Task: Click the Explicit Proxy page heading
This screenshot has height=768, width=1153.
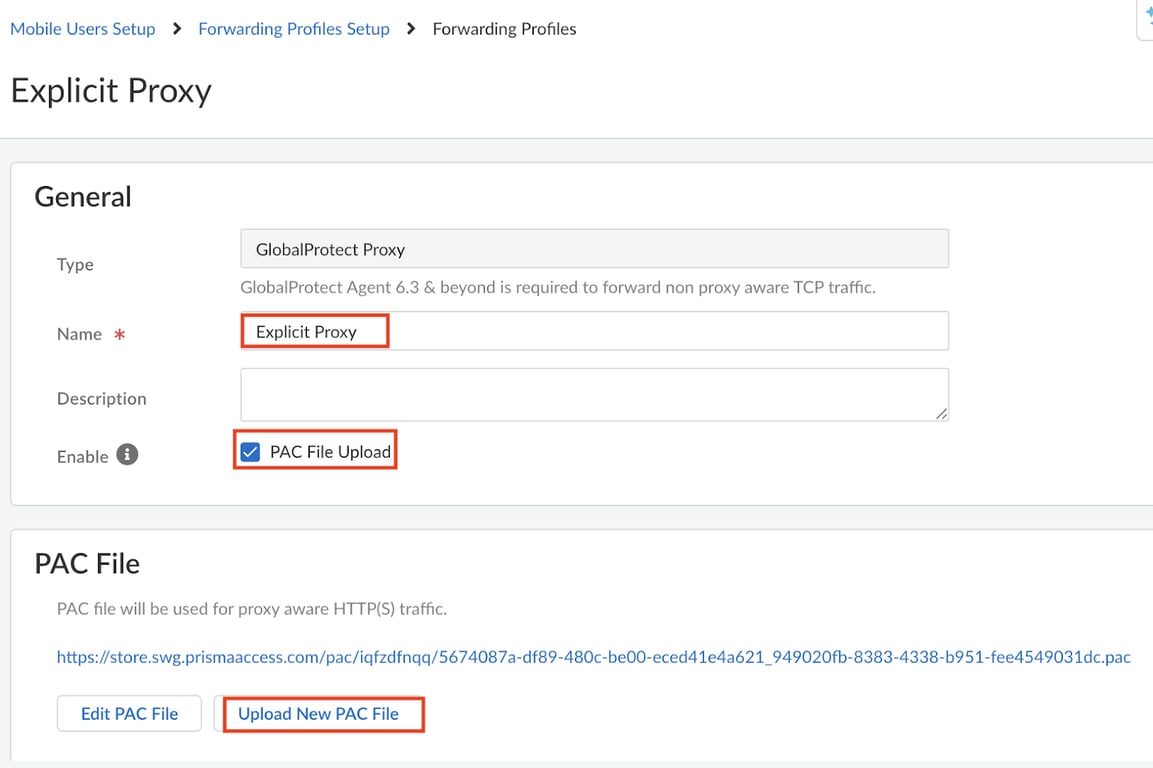Action: (111, 91)
